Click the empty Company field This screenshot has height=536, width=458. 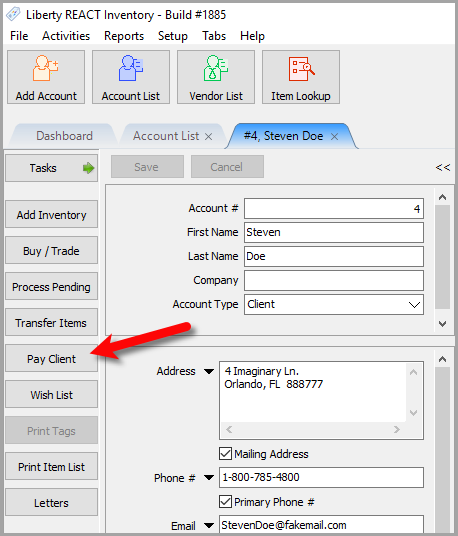334,280
